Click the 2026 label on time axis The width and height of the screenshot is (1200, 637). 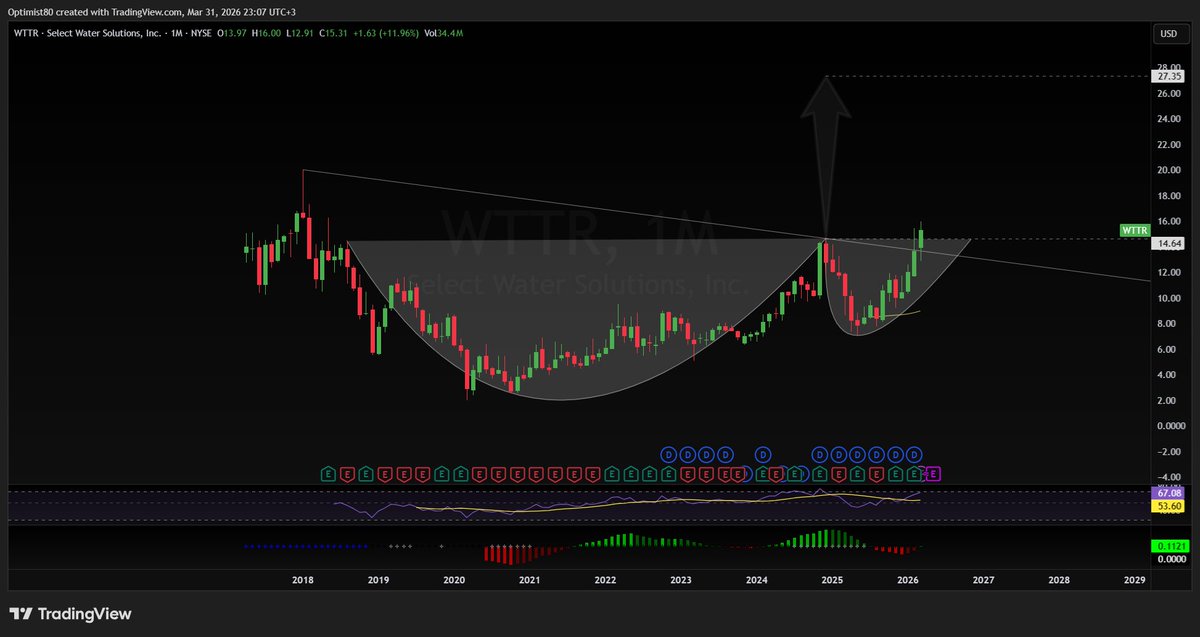click(908, 580)
